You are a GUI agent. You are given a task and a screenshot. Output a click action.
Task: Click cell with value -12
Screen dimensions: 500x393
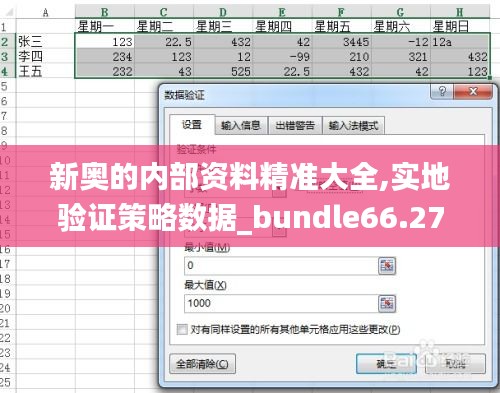400,42
